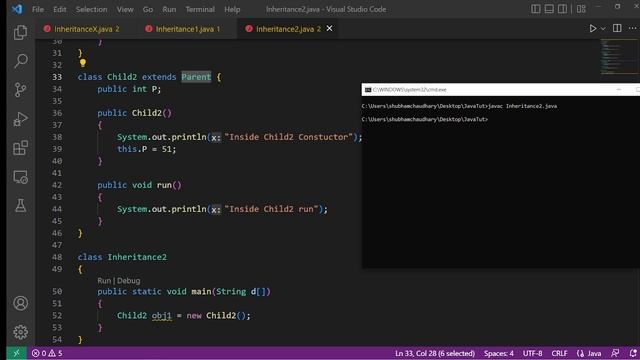The width and height of the screenshot is (640, 360).
Task: Open the Run and Debug view
Action: click(20, 119)
